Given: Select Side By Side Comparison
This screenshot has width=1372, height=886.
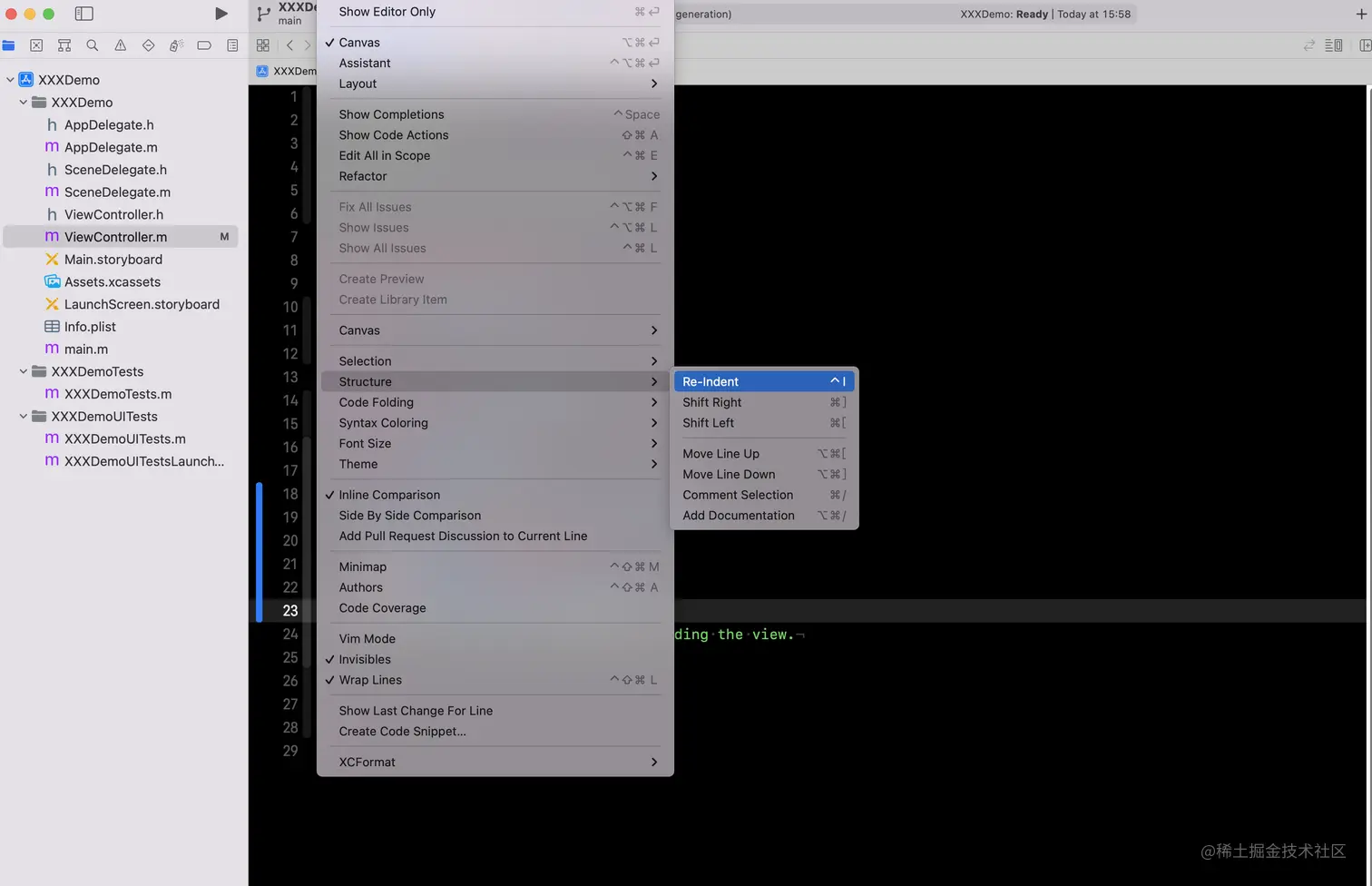Looking at the screenshot, I should click(x=495, y=516).
